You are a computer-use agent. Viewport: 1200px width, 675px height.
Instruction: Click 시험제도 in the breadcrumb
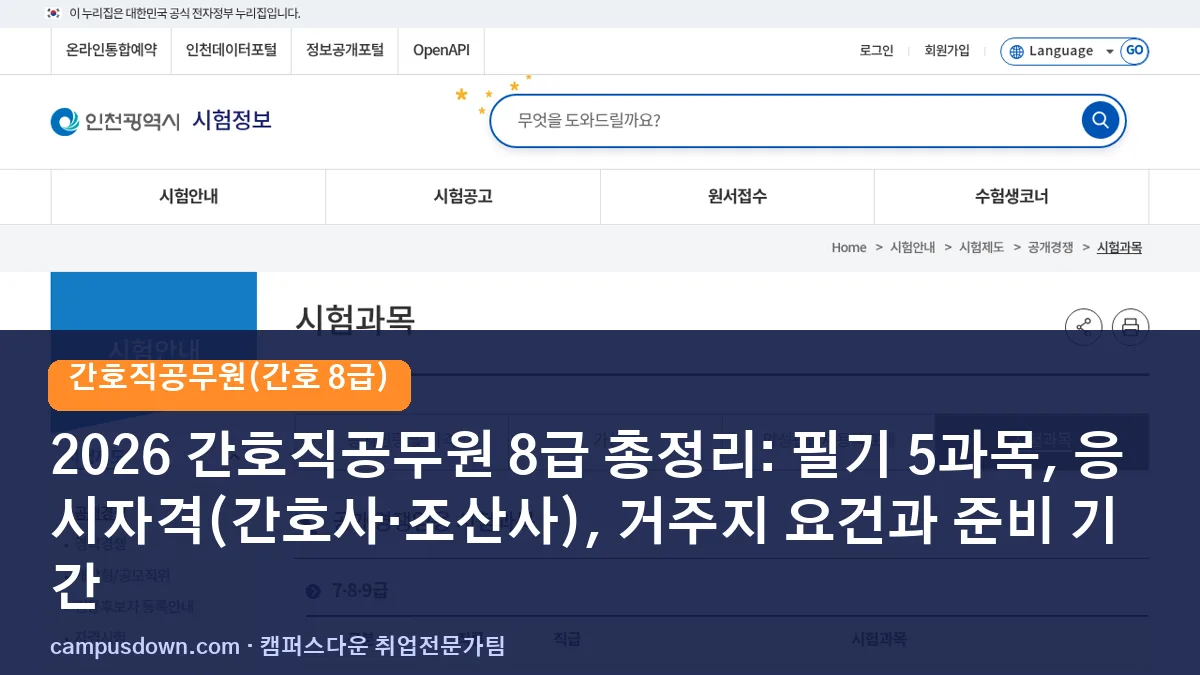[x=981, y=248]
